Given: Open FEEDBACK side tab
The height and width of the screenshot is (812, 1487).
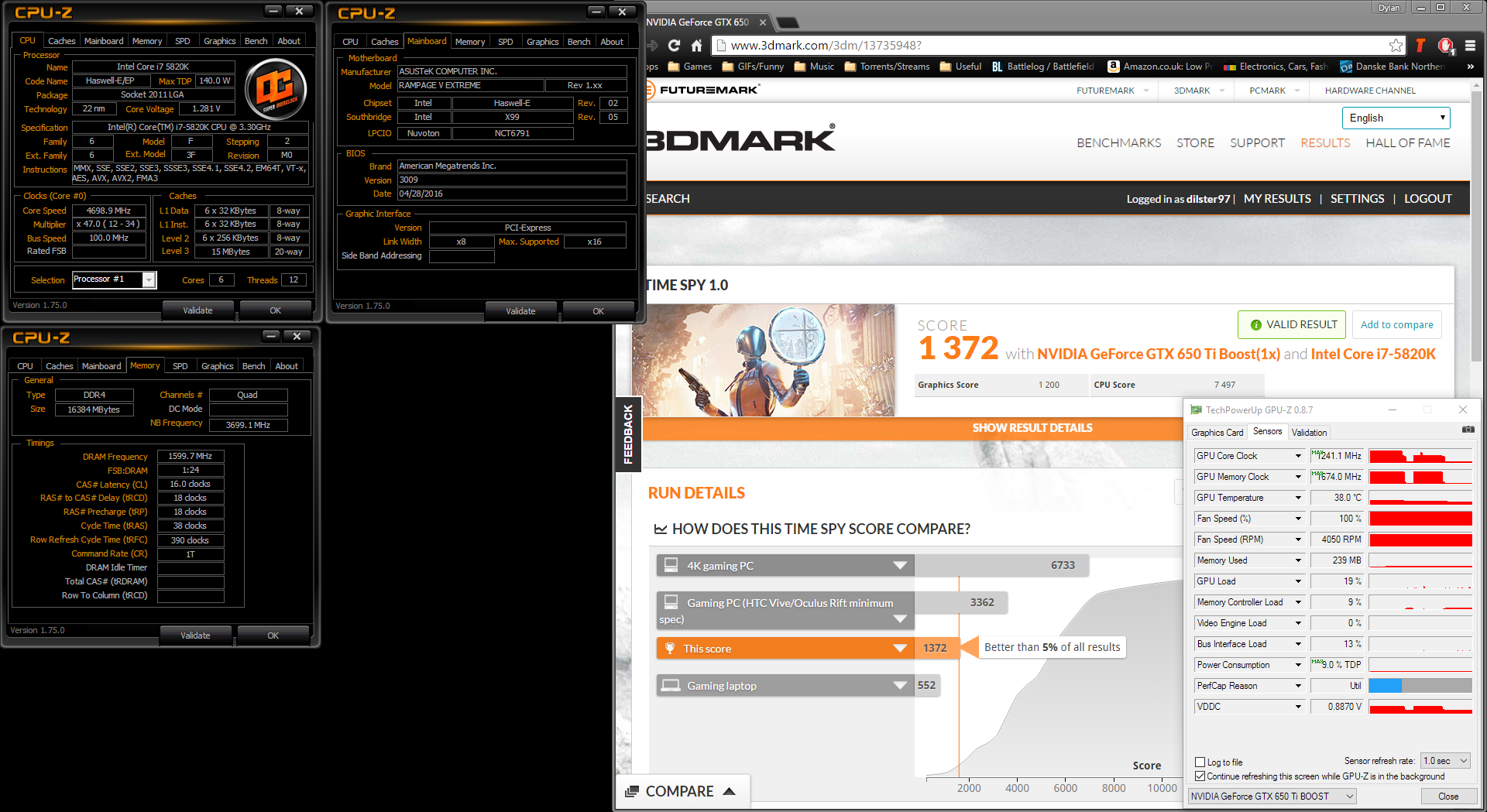Looking at the screenshot, I should pos(628,434).
